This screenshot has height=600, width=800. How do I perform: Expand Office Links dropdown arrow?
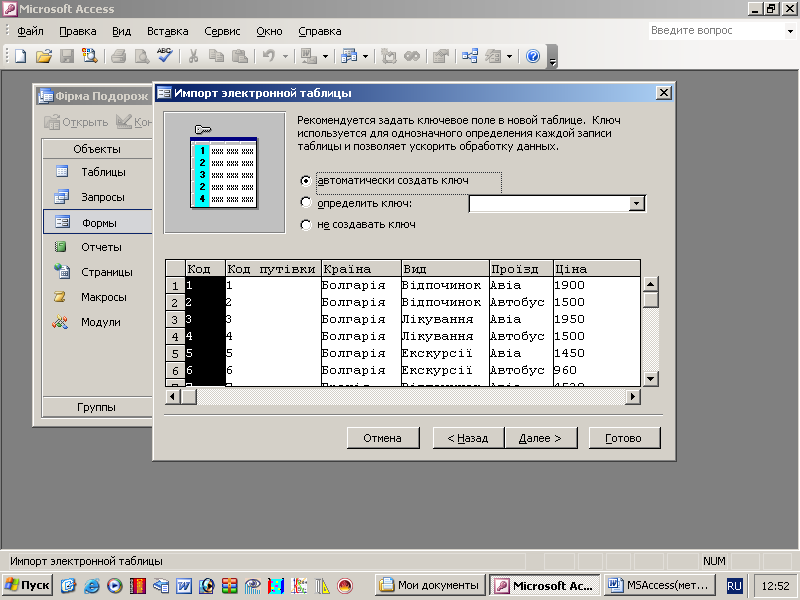click(x=325, y=56)
